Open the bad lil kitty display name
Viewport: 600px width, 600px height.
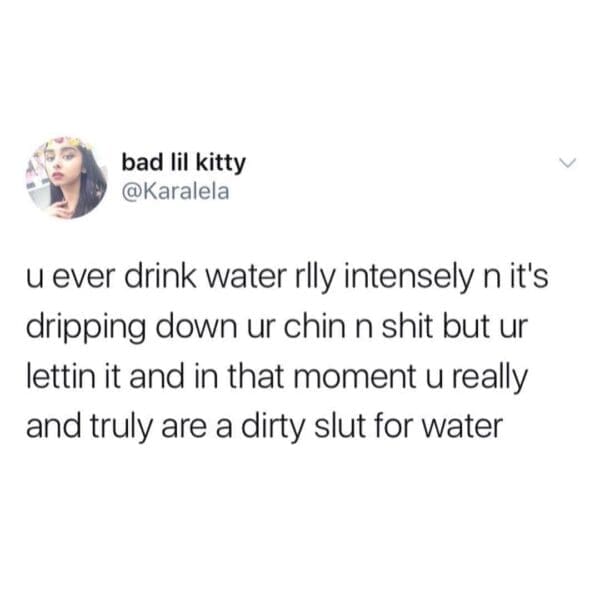tap(183, 163)
